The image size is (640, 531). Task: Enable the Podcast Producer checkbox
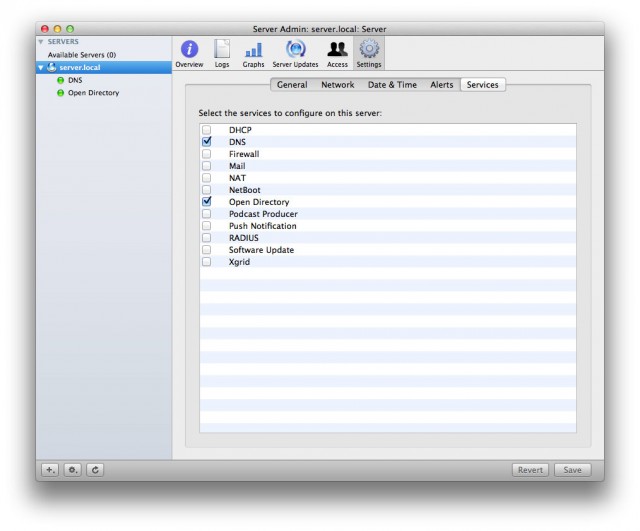(207, 214)
